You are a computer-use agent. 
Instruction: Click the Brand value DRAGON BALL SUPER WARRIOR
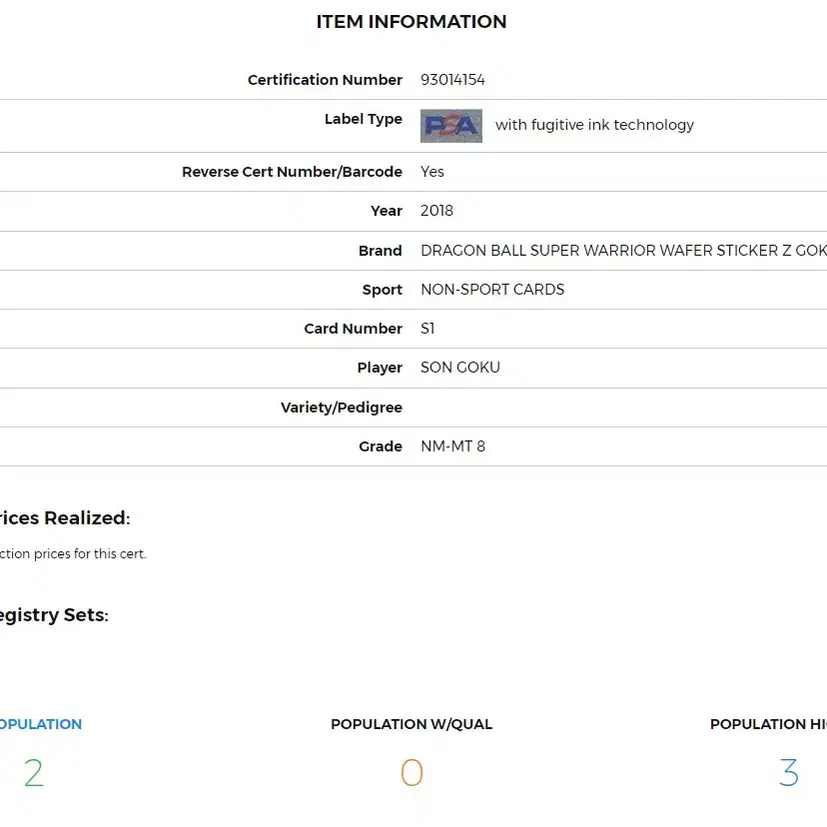click(x=623, y=251)
